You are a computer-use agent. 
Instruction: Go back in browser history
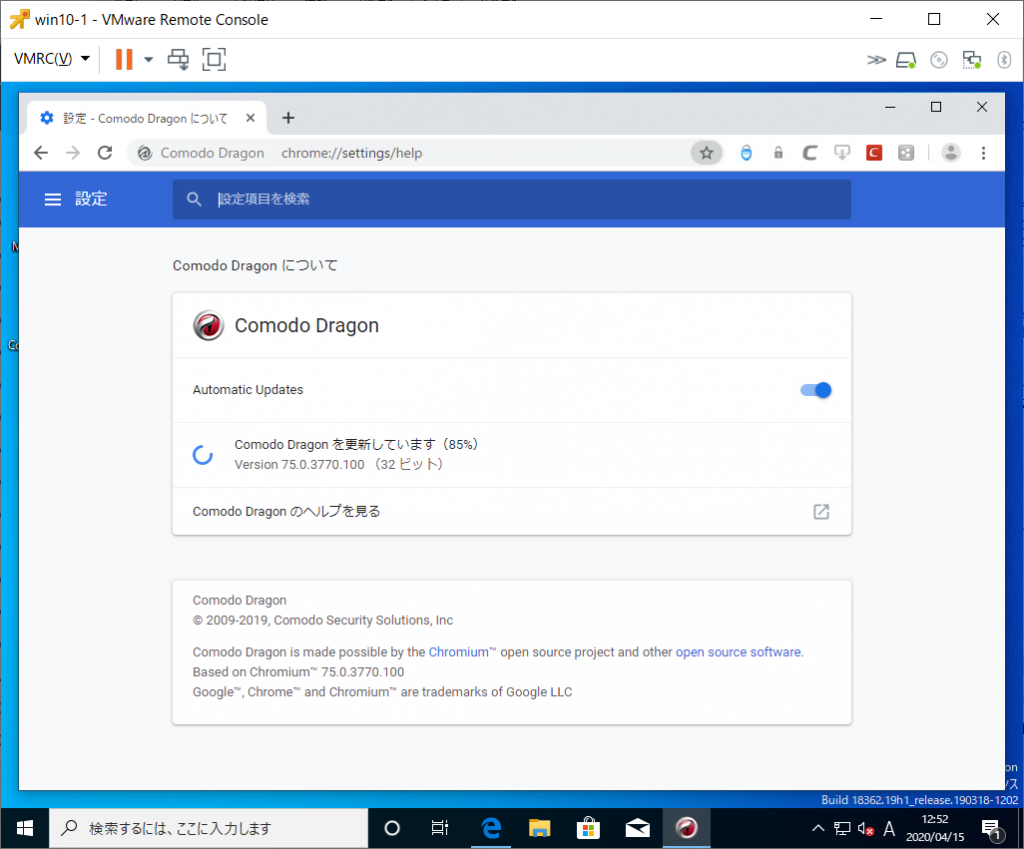coord(41,153)
